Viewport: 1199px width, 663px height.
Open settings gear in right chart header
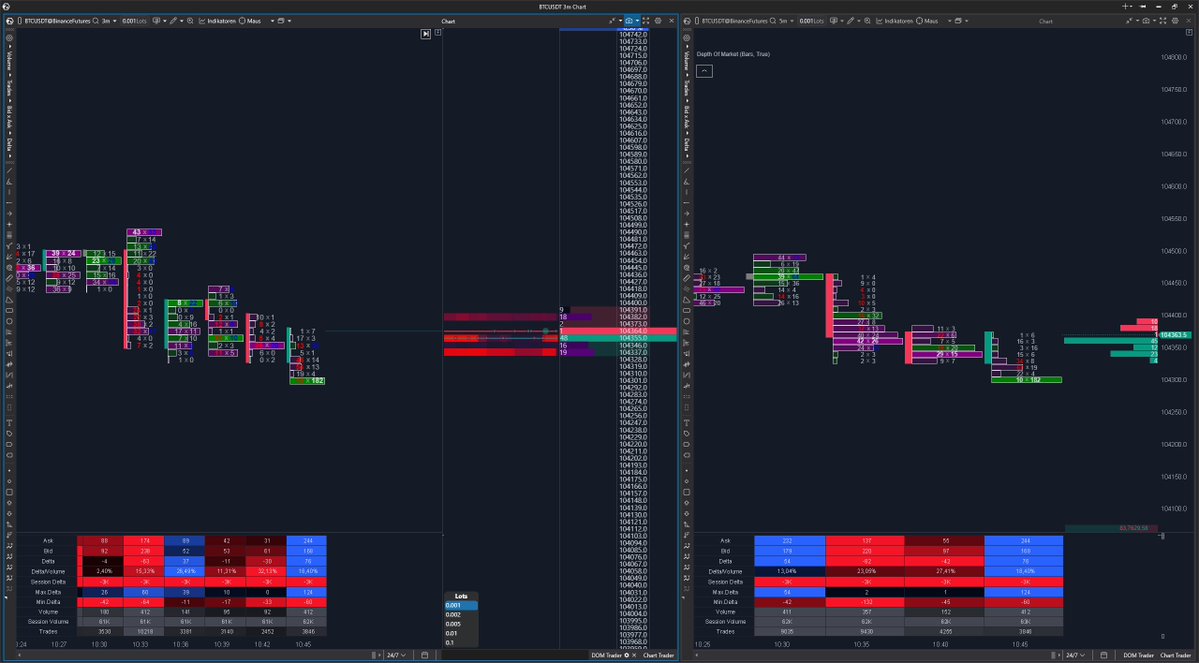(1175, 21)
